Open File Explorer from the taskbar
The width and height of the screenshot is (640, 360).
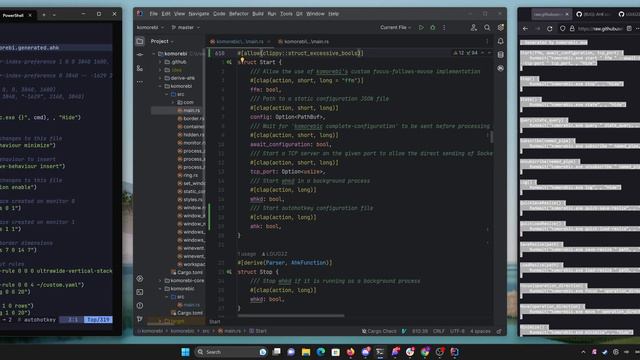click(x=306, y=352)
